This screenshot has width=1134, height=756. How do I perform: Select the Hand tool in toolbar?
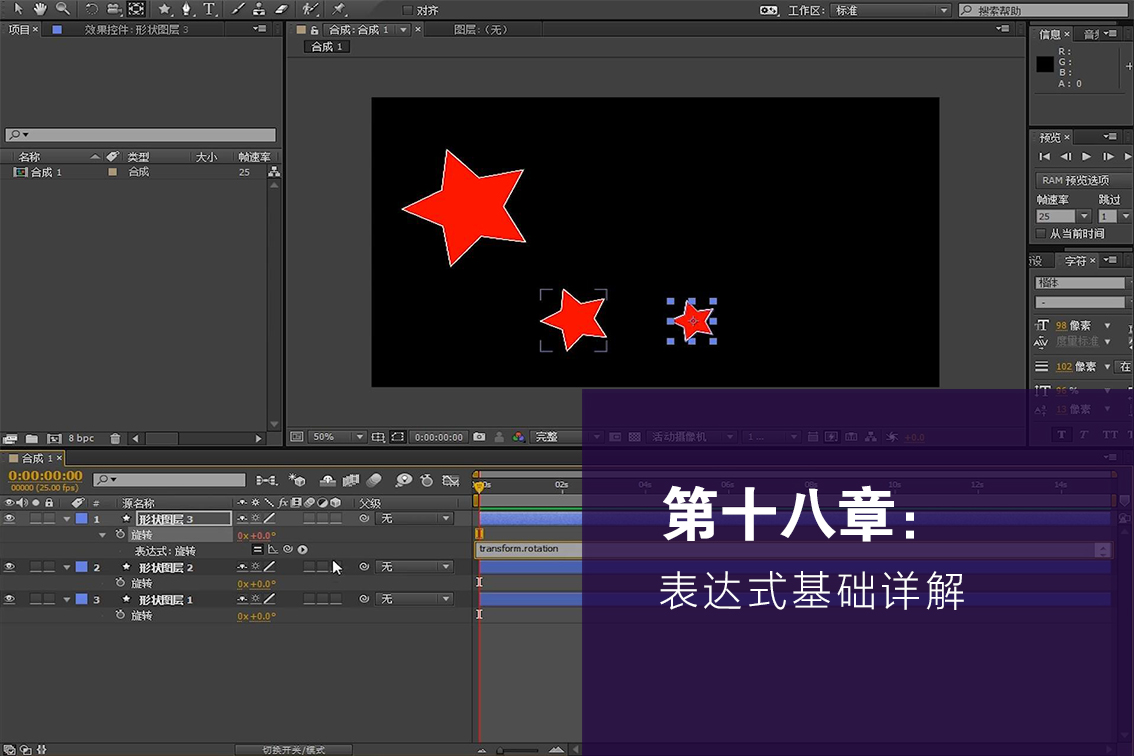tap(40, 9)
